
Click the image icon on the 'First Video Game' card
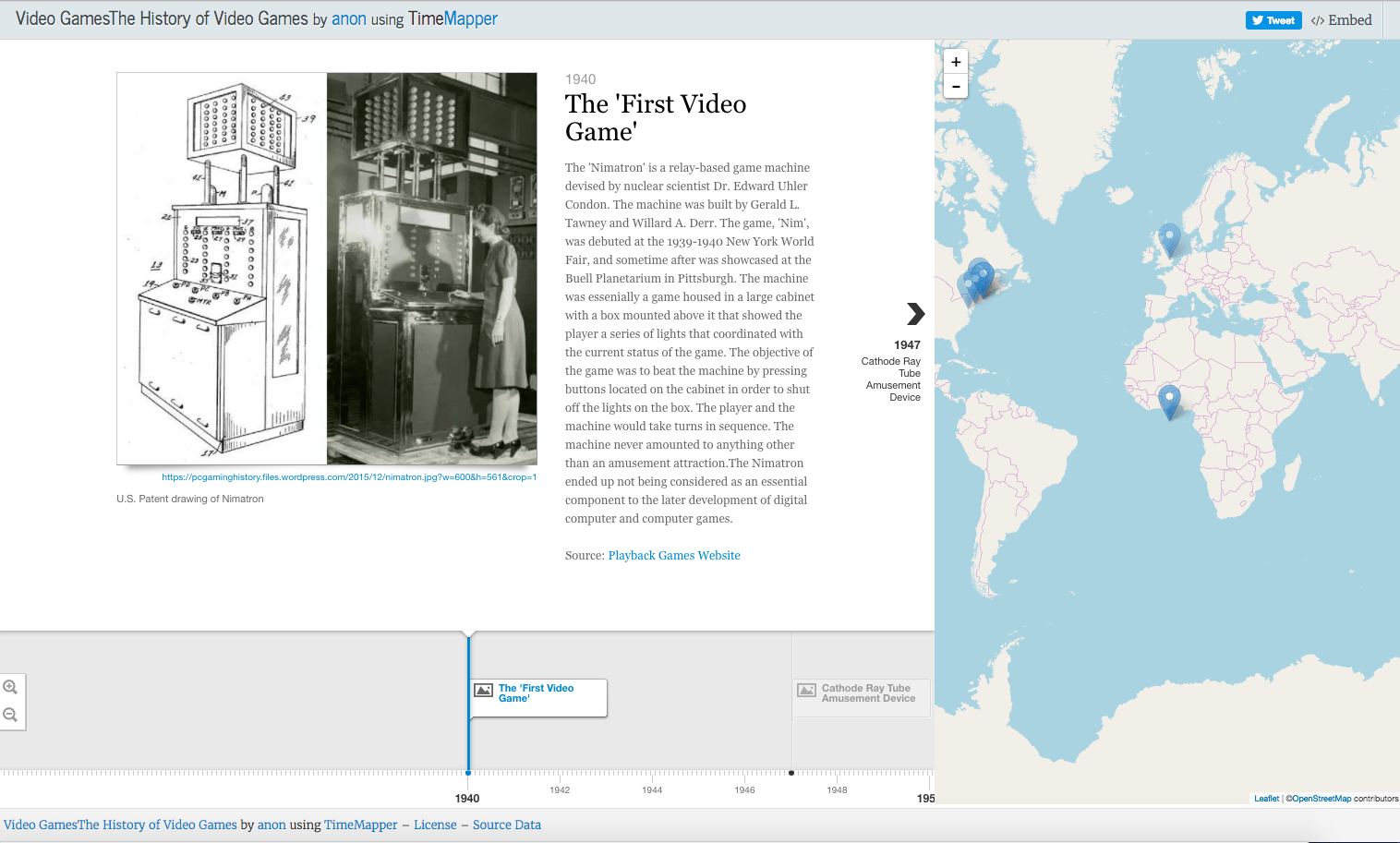(x=485, y=688)
